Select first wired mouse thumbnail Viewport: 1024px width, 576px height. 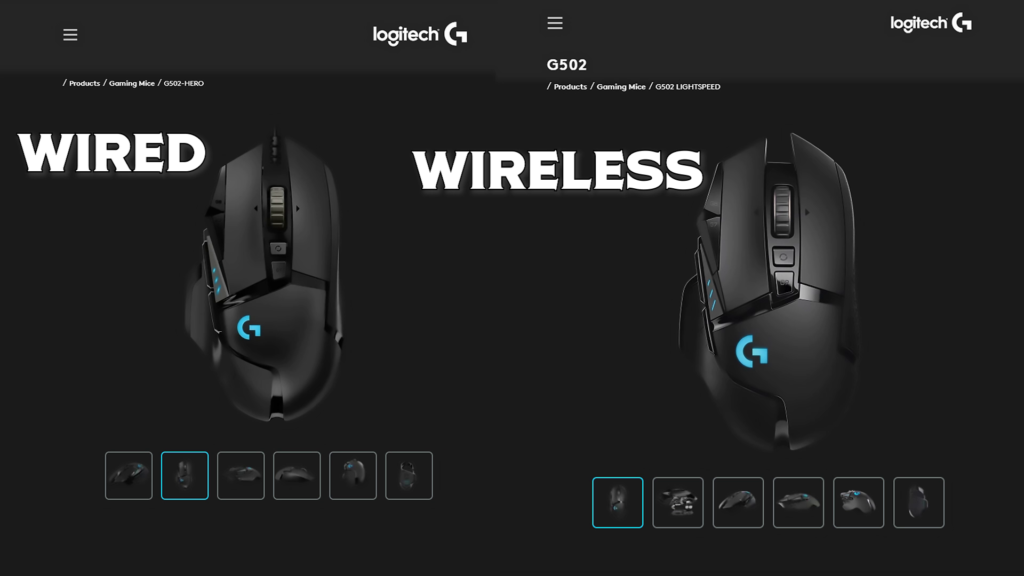point(129,475)
